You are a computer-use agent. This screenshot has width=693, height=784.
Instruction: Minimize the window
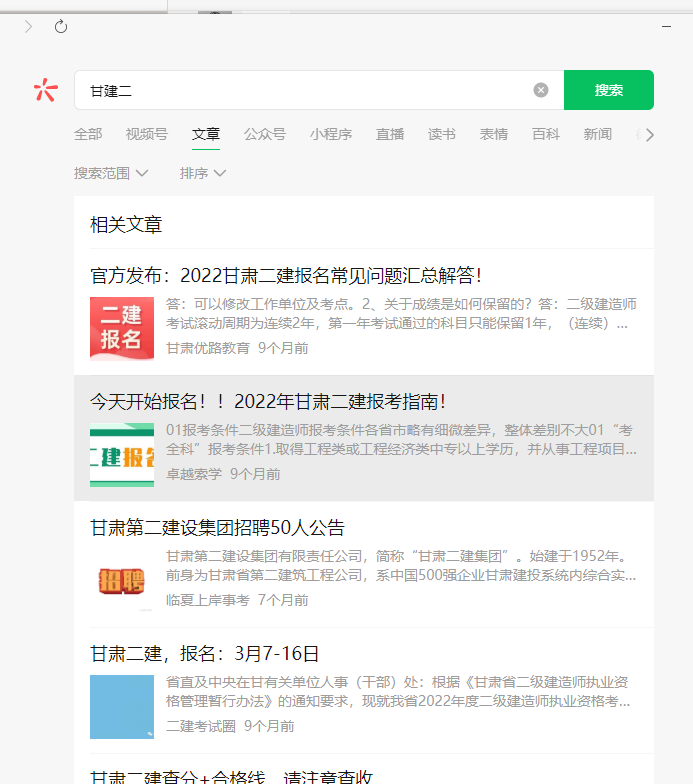pyautogui.click(x=666, y=26)
